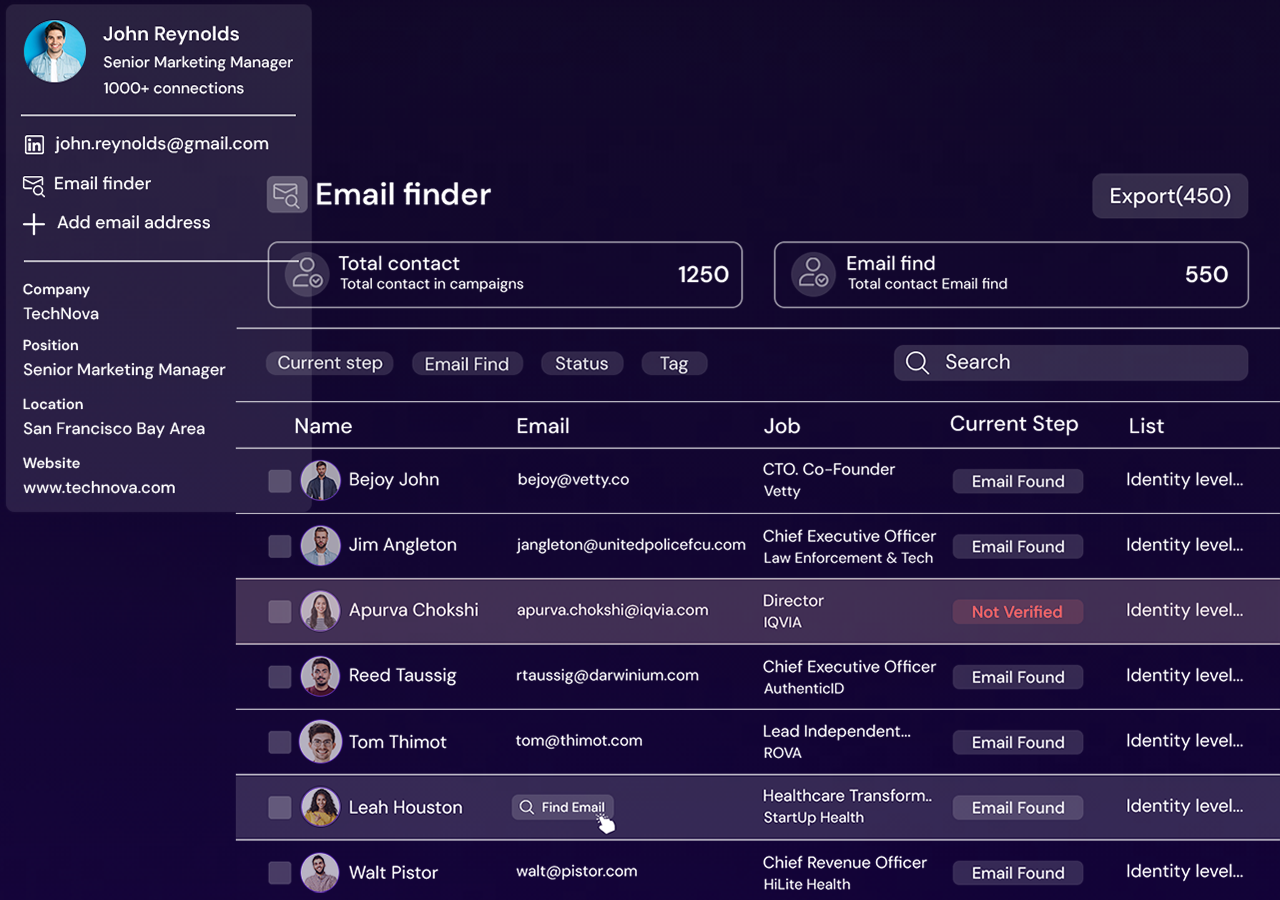Image resolution: width=1280 pixels, height=900 pixels.
Task: Sort by the Current Step column header
Action: 1013,424
